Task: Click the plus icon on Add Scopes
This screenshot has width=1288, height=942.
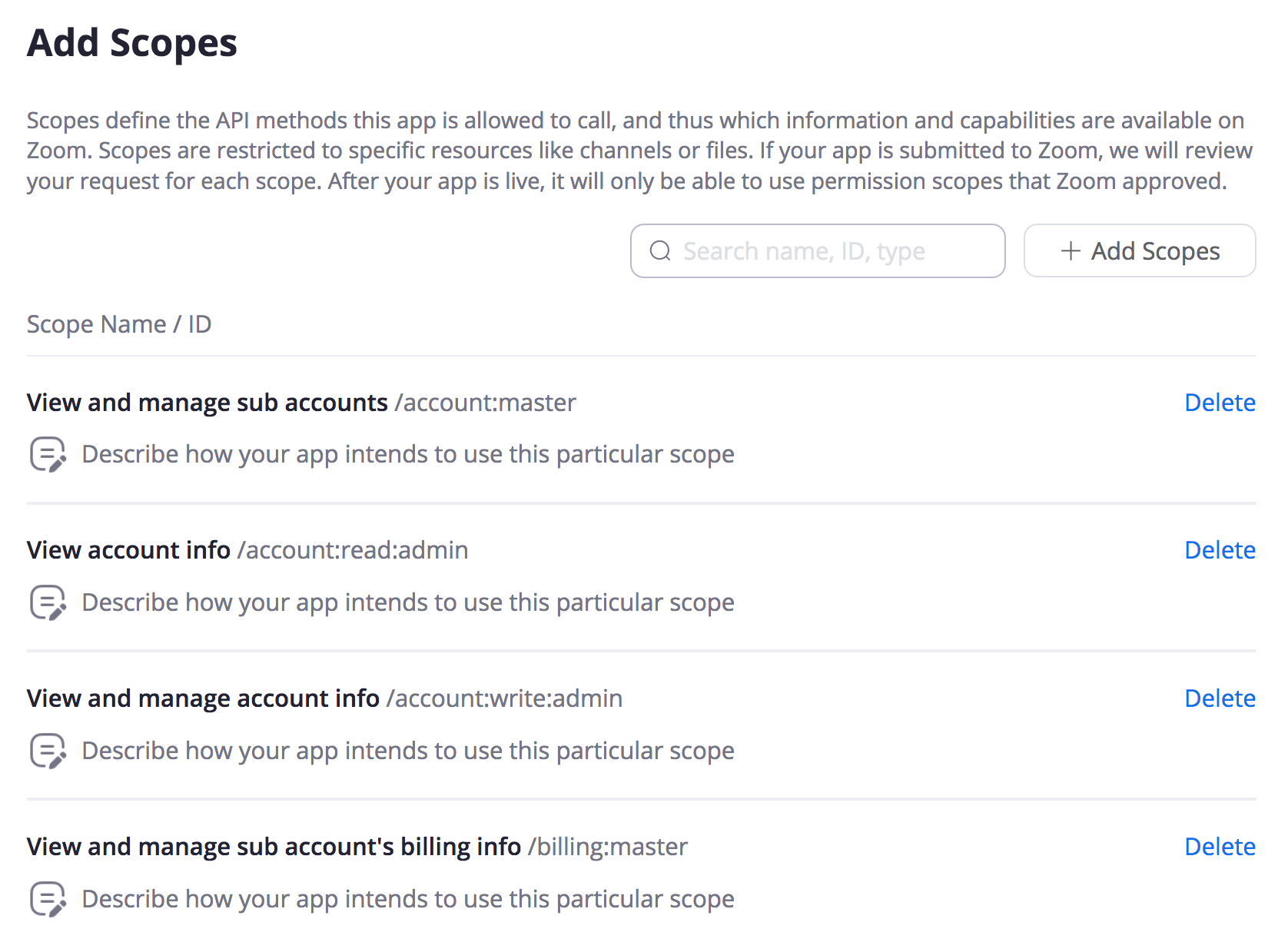Action: point(1070,250)
